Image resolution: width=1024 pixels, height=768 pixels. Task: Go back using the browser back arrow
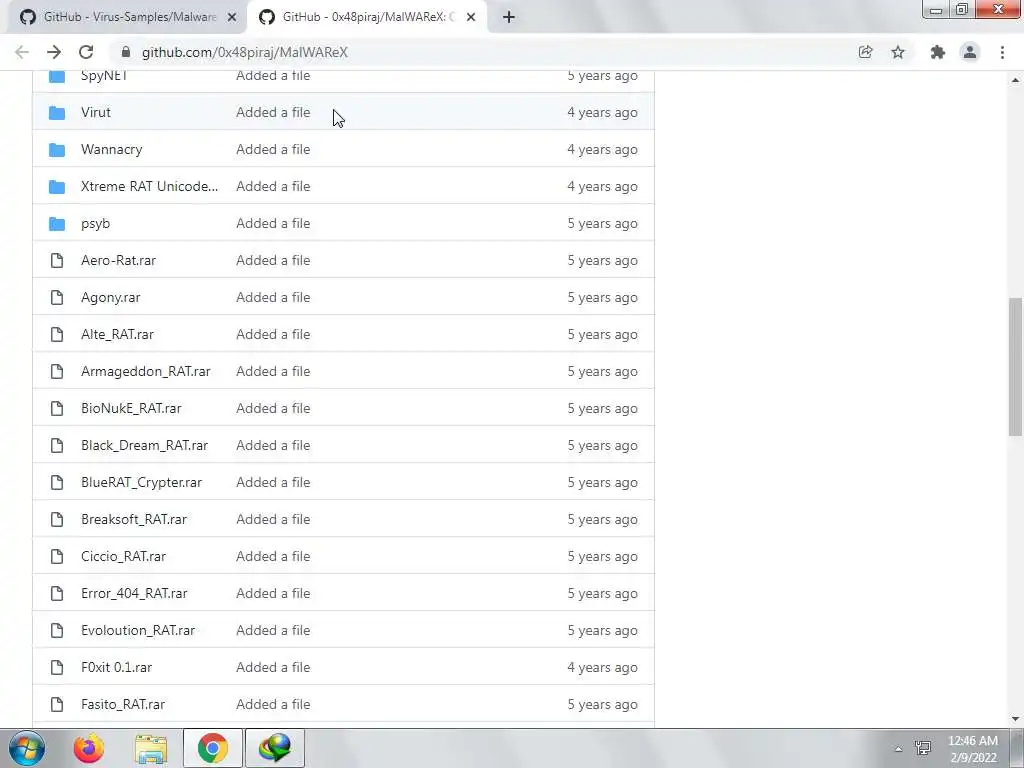click(22, 52)
